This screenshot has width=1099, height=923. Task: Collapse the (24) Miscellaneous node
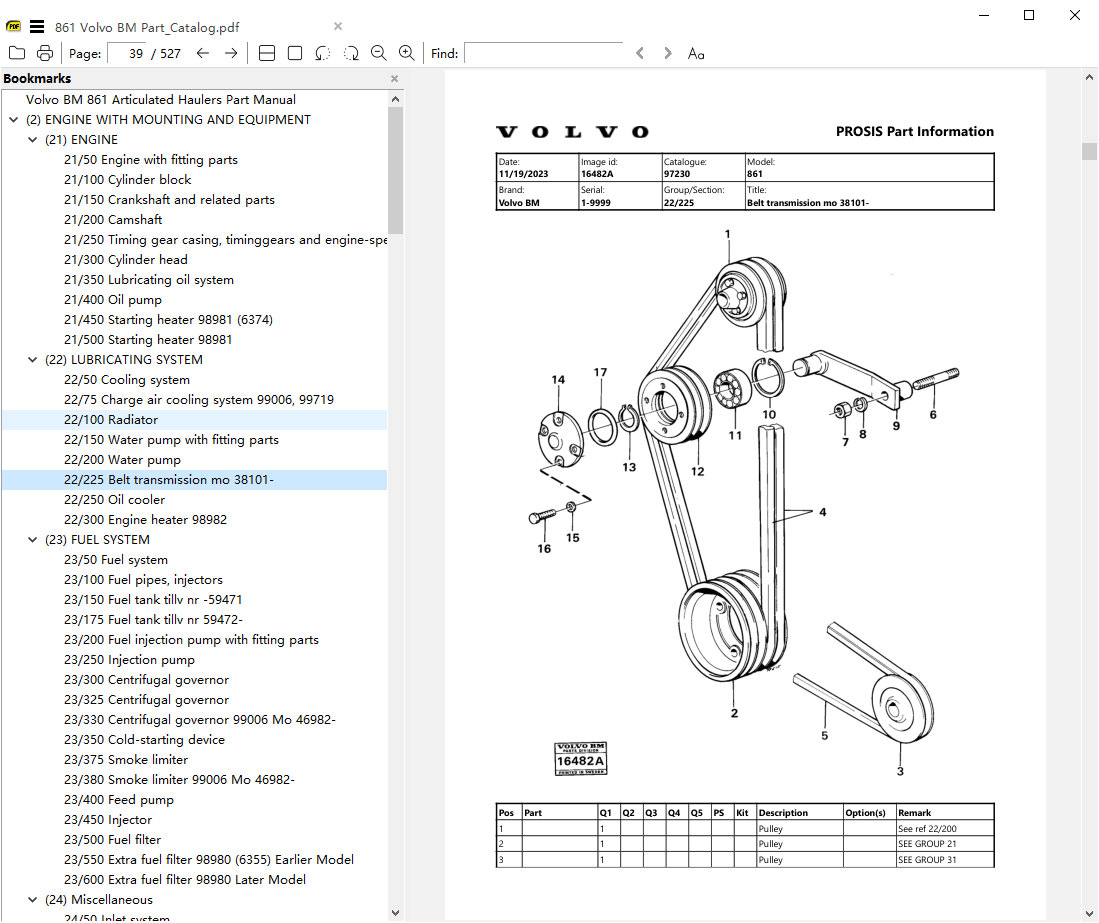click(x=32, y=899)
